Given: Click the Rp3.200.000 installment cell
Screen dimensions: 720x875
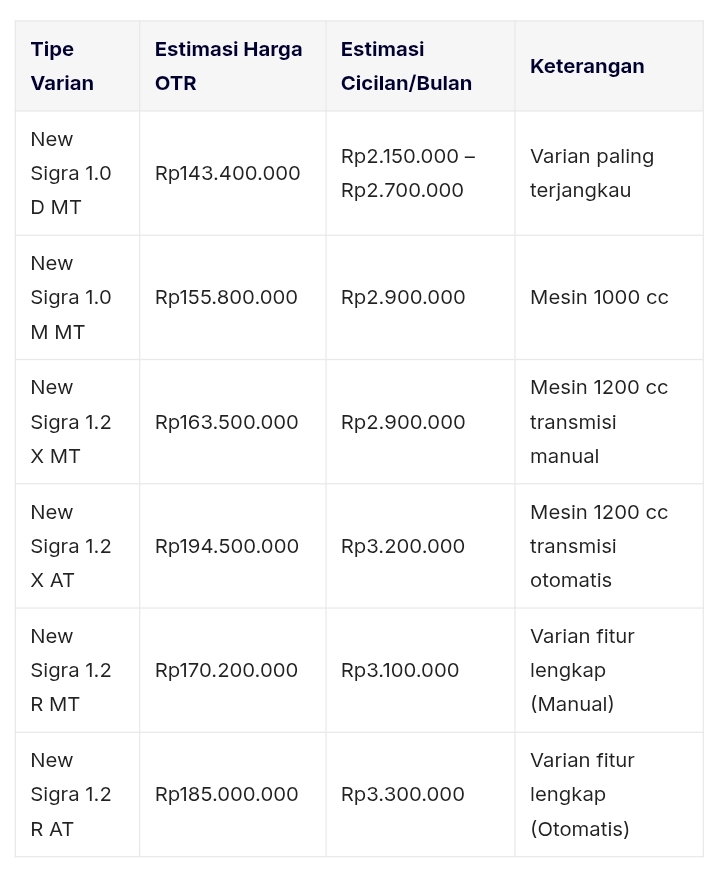Looking at the screenshot, I should (x=403, y=546).
